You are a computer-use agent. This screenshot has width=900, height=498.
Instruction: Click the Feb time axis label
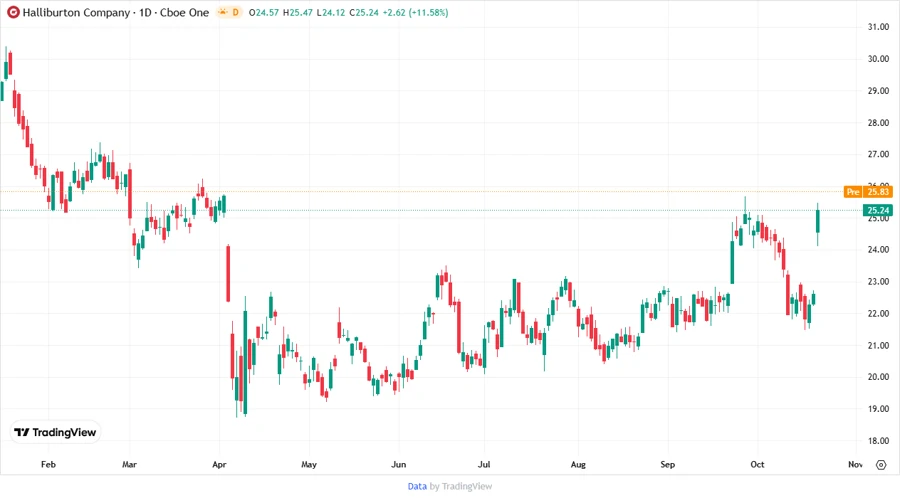(x=48, y=465)
